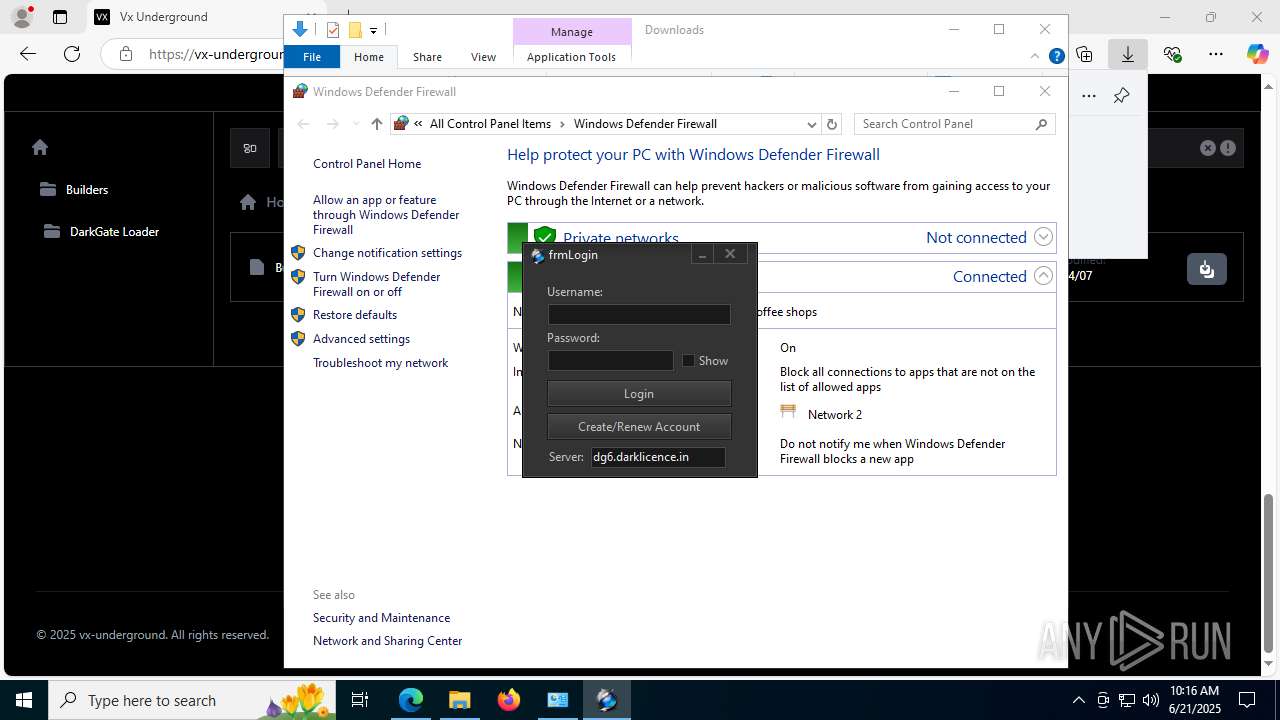The height and width of the screenshot is (720, 1280).
Task: Click the Back arrow in Firewall window
Action: coord(304,124)
